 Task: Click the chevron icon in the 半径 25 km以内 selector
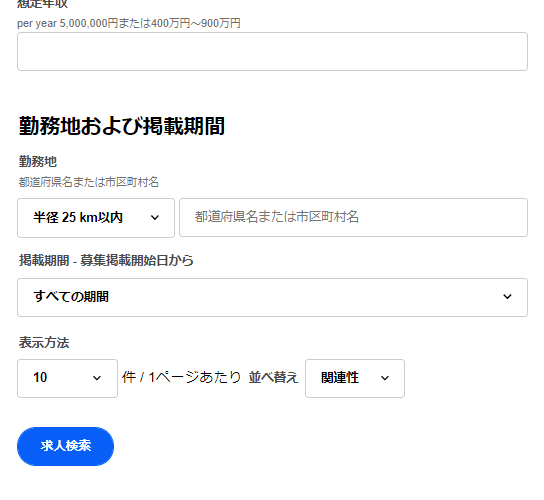tap(155, 218)
